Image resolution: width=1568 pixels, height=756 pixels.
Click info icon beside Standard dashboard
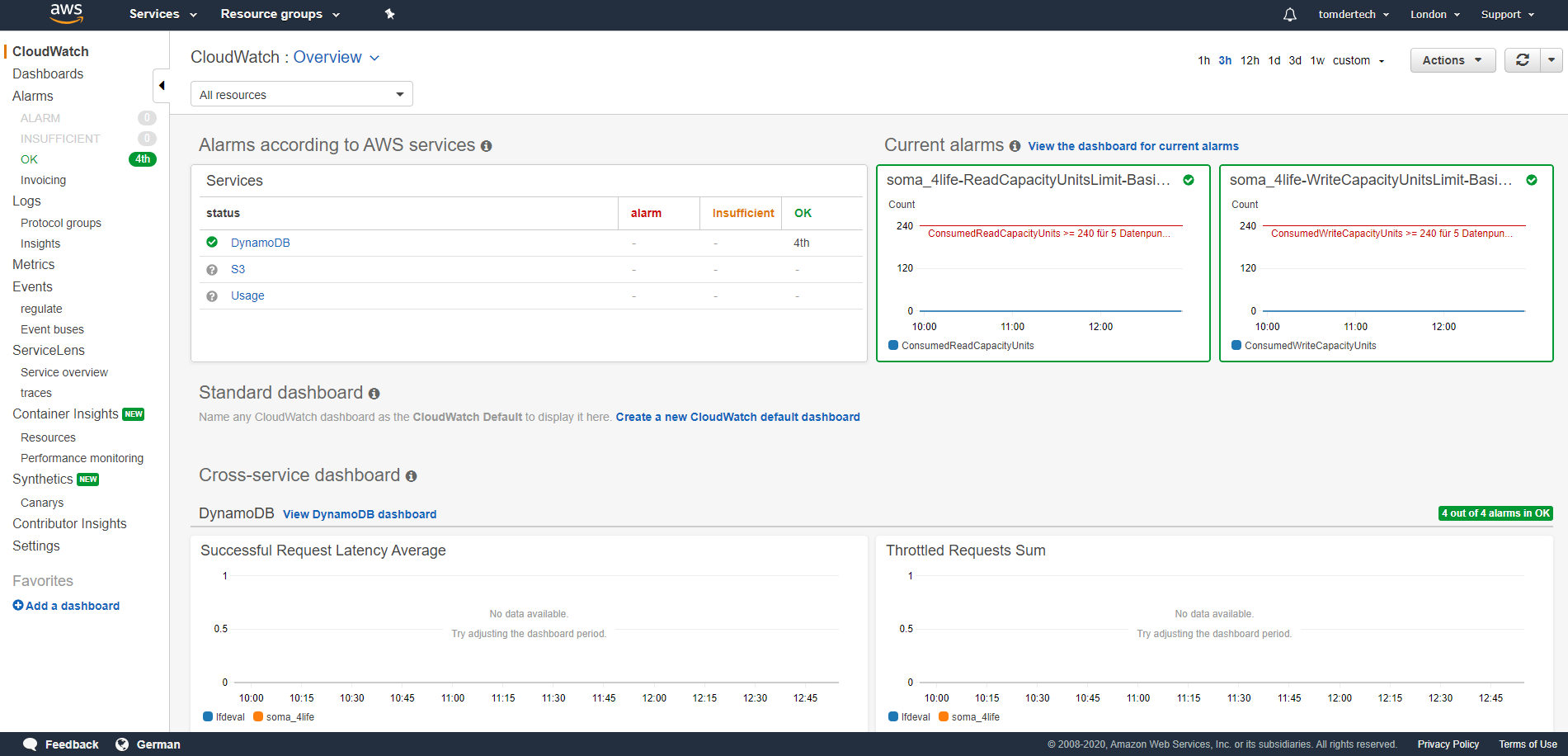point(374,394)
